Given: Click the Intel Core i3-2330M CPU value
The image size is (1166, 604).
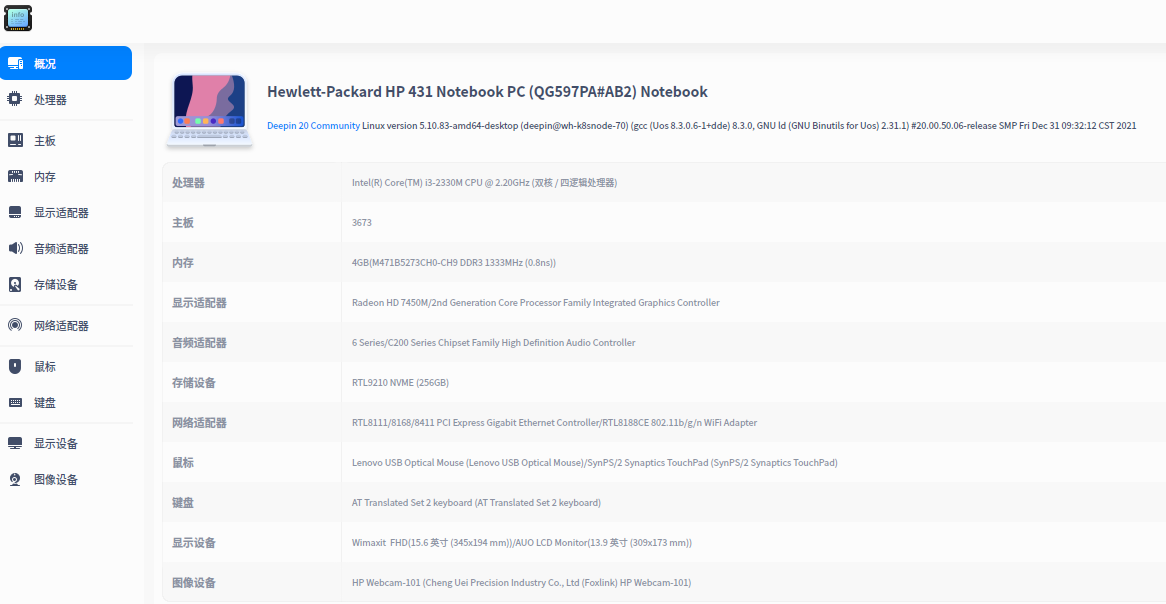Looking at the screenshot, I should (x=484, y=182).
